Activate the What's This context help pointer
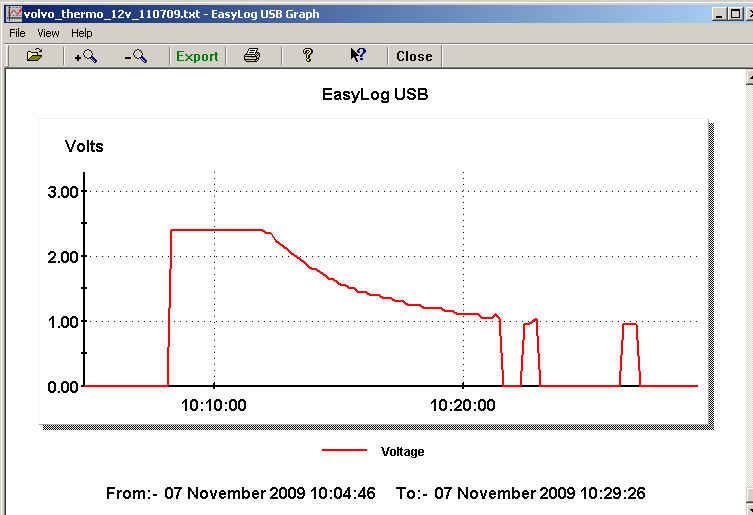This screenshot has width=753, height=515. pyautogui.click(x=358, y=56)
